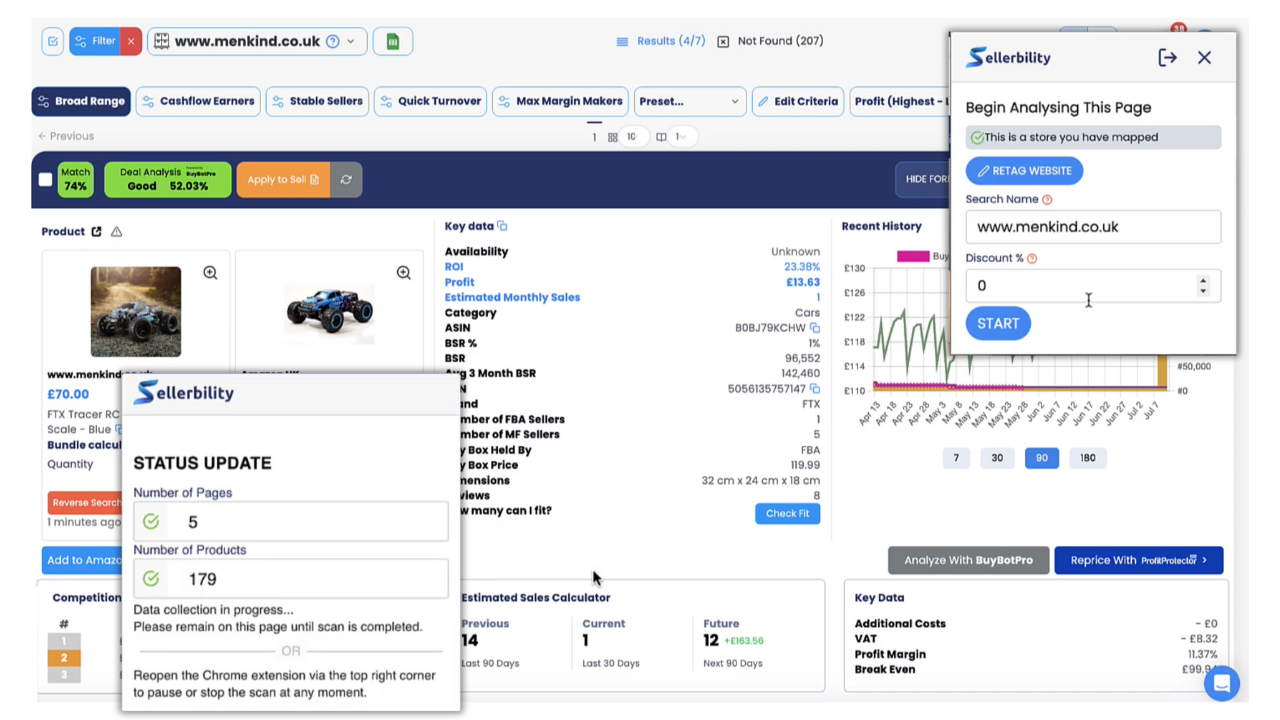Viewport: 1280px width, 720px height.
Task: Remove the filter with red X
Action: tap(131, 41)
